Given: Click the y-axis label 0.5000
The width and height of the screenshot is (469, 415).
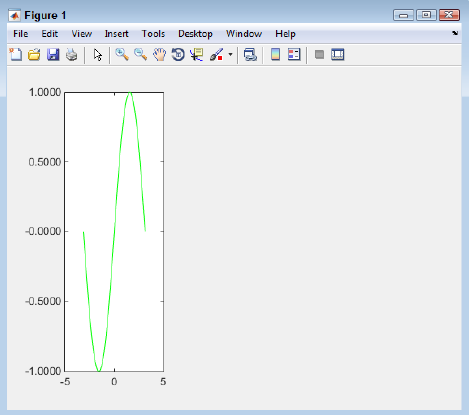Looking at the screenshot, I should click(45, 162).
